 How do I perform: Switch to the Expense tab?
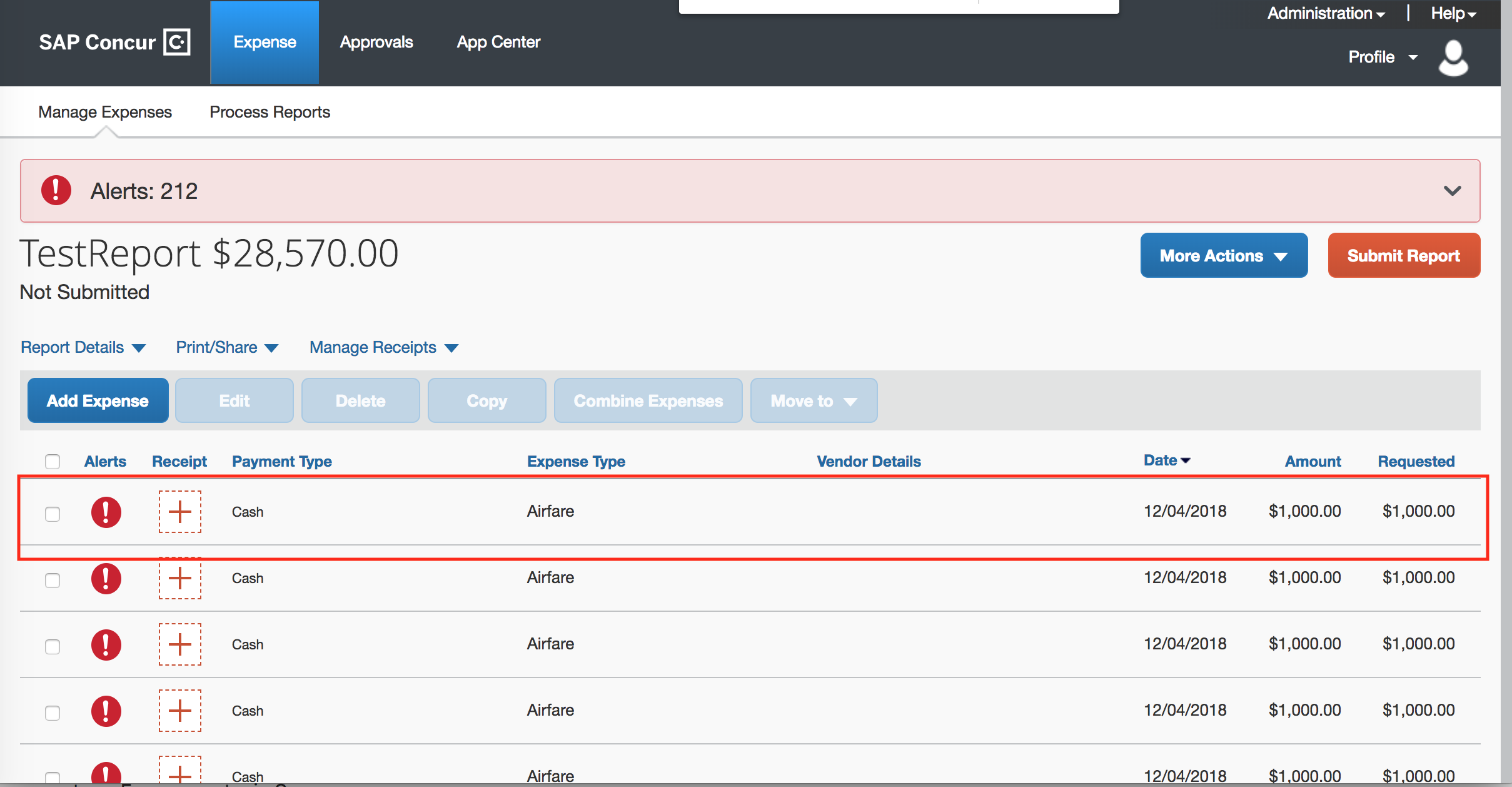(265, 43)
